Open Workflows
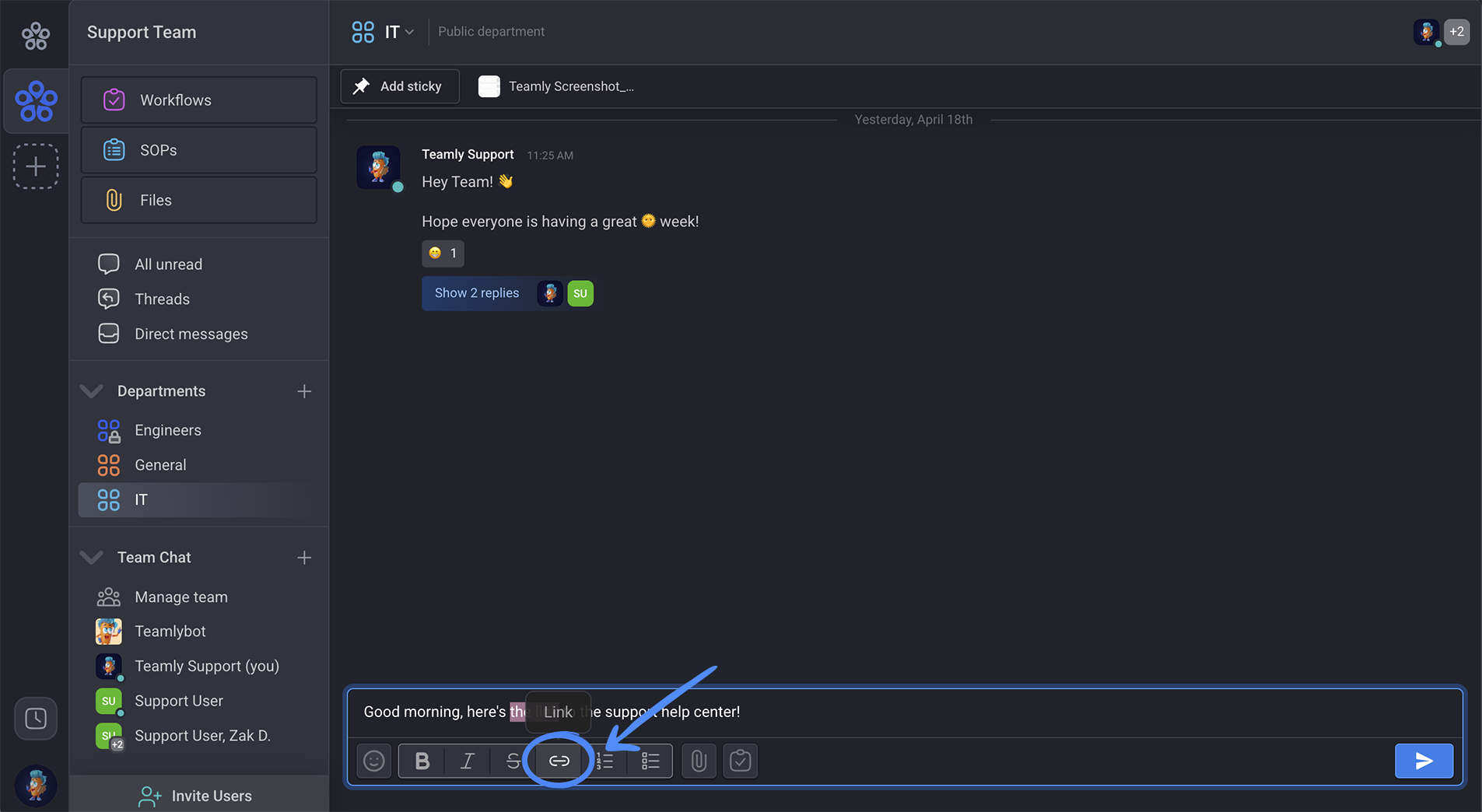This screenshot has width=1482, height=812. point(199,100)
